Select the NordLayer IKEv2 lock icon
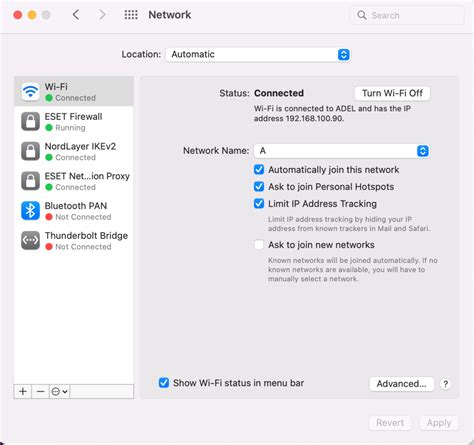 tap(30, 151)
